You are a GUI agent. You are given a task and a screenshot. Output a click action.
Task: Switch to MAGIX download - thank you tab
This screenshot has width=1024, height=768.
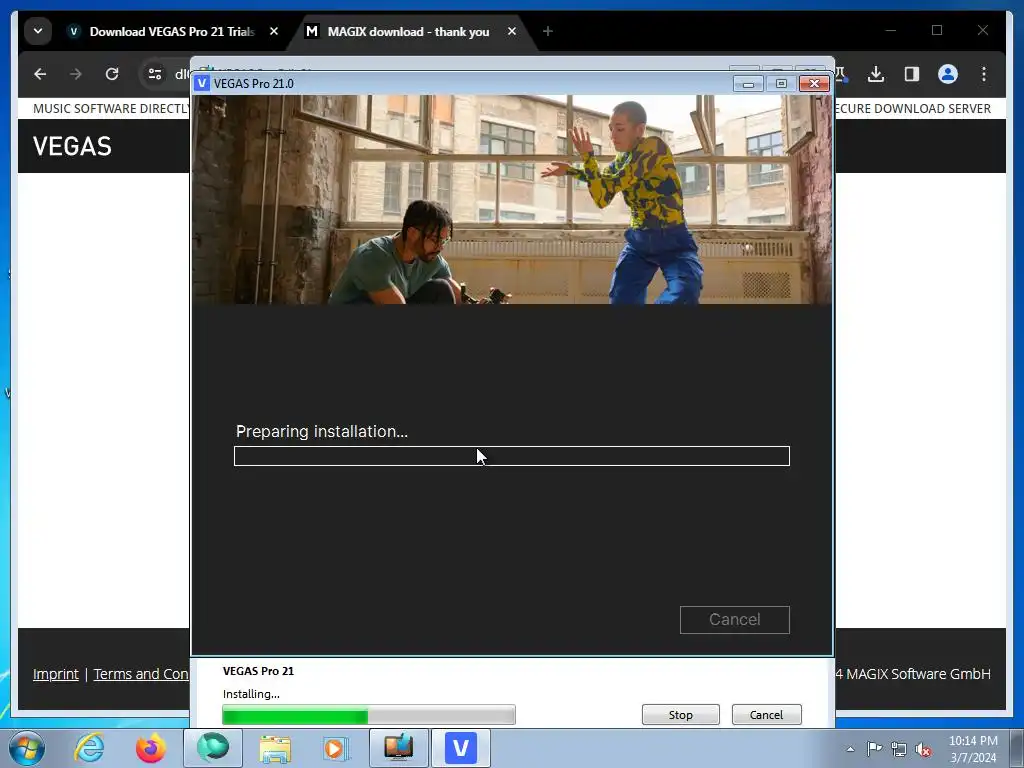[408, 31]
